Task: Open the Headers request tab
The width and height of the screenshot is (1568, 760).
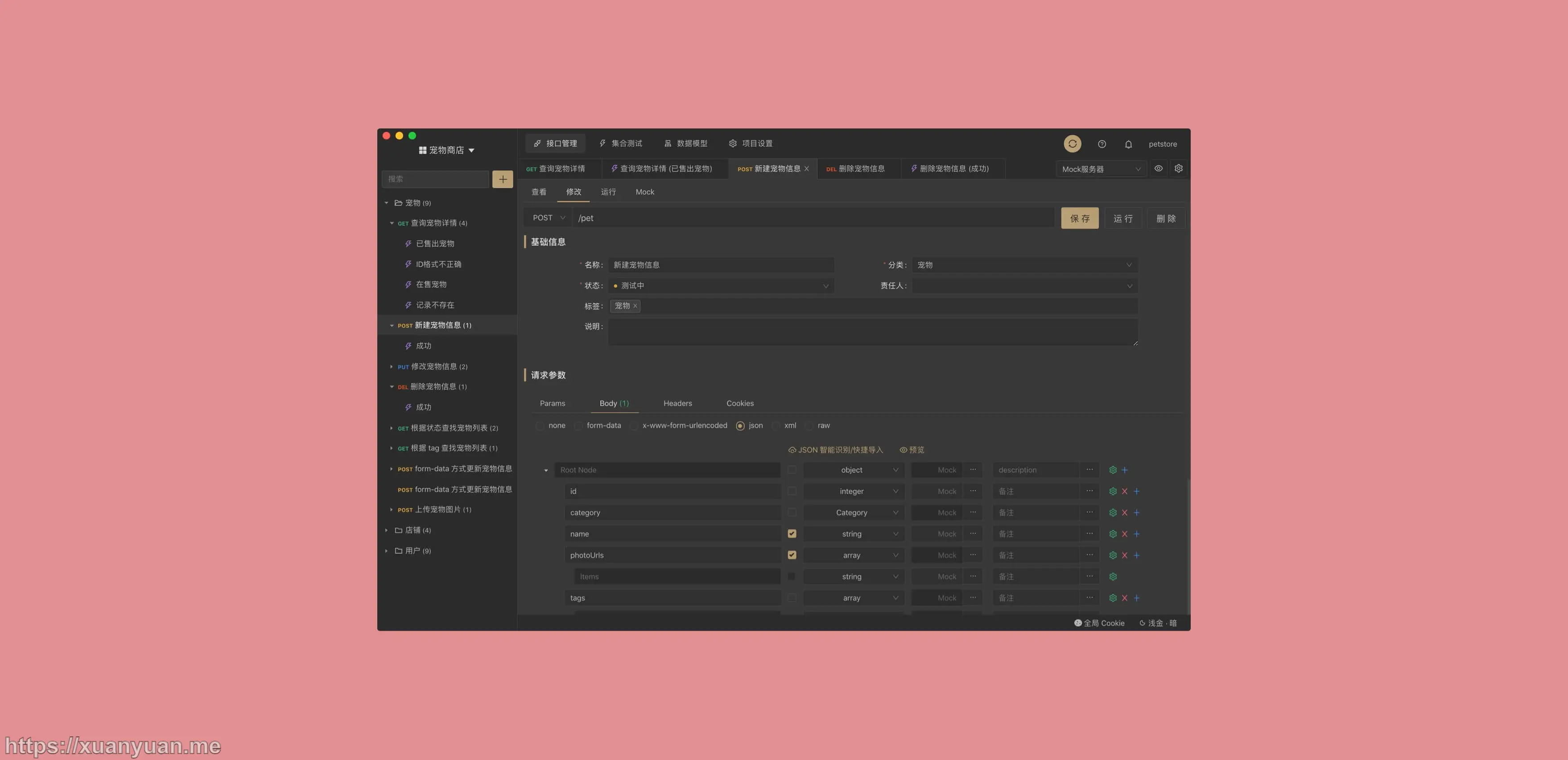Action: 677,403
